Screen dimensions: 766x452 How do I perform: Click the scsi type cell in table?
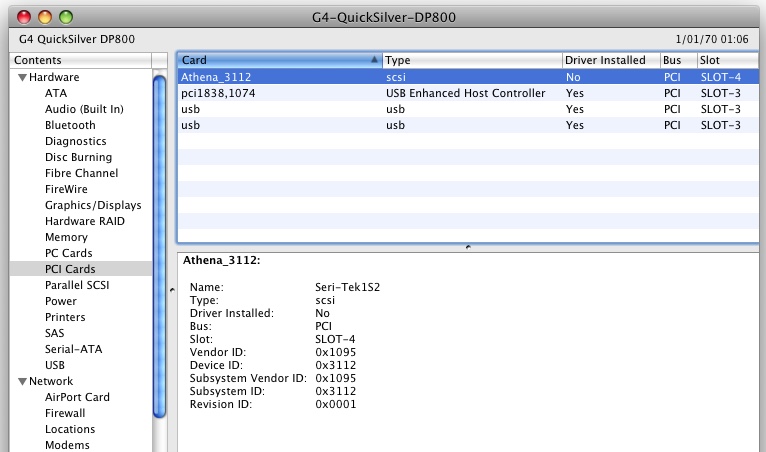click(396, 77)
